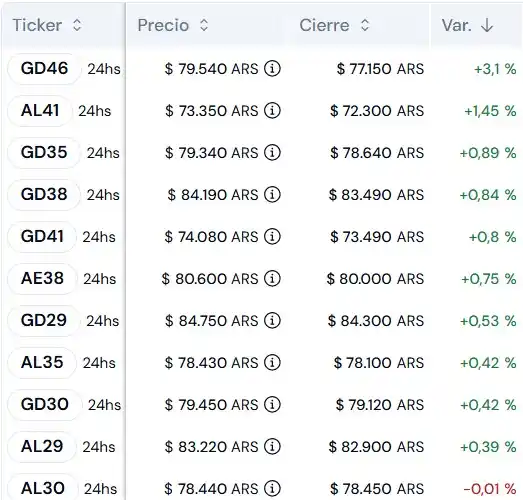Show AE38 price info icon details
Viewport: 523px width, 500px height.
272,279
